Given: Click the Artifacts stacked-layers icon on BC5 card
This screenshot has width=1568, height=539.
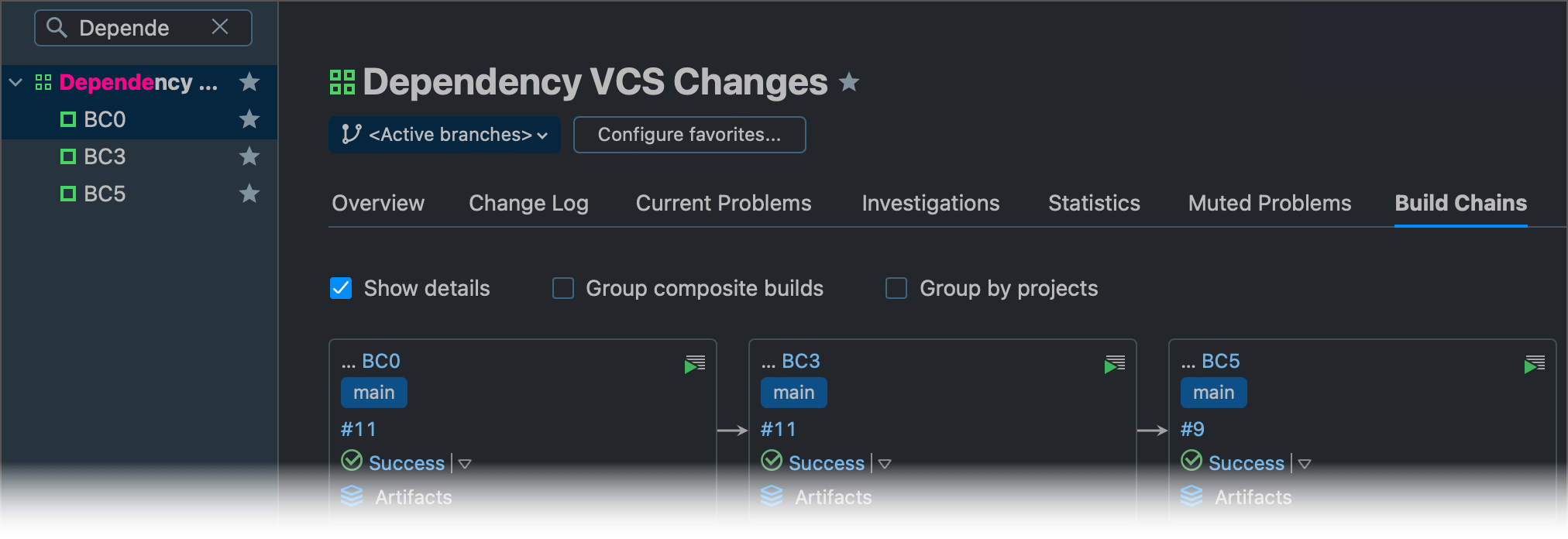Looking at the screenshot, I should (x=1191, y=496).
